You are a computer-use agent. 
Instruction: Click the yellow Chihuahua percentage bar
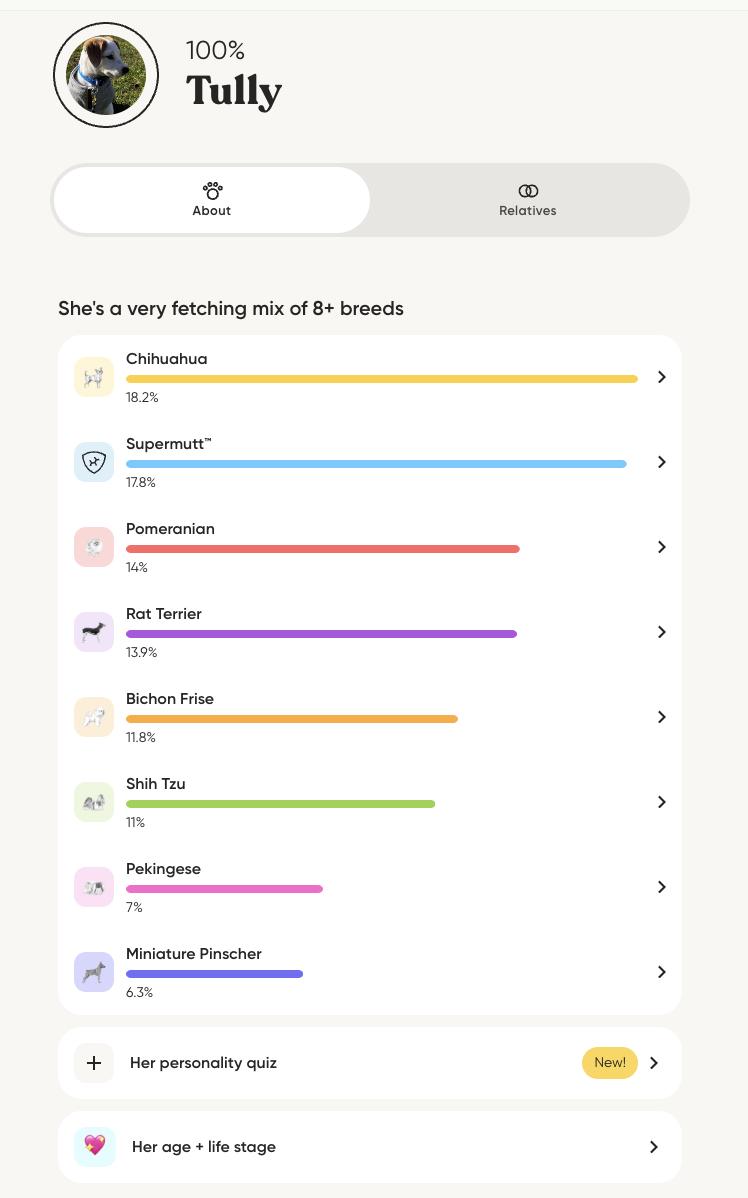click(x=381, y=379)
